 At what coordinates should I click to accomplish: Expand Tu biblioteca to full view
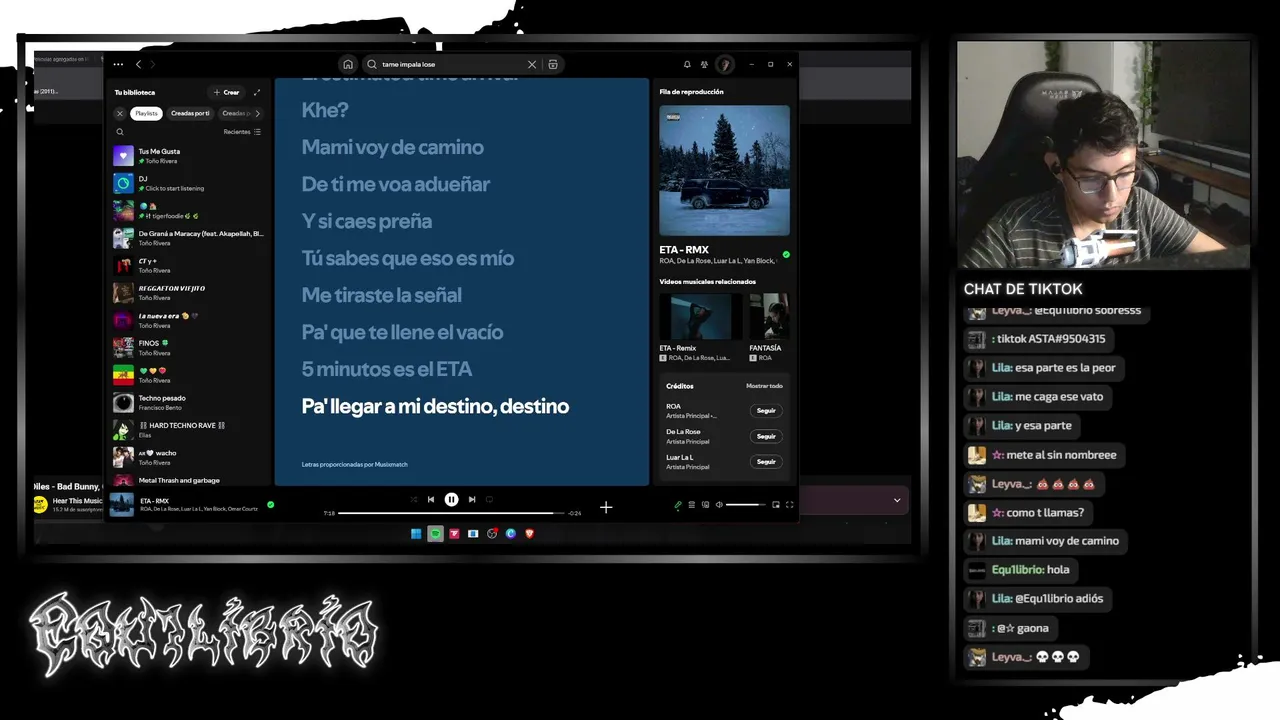point(257,92)
